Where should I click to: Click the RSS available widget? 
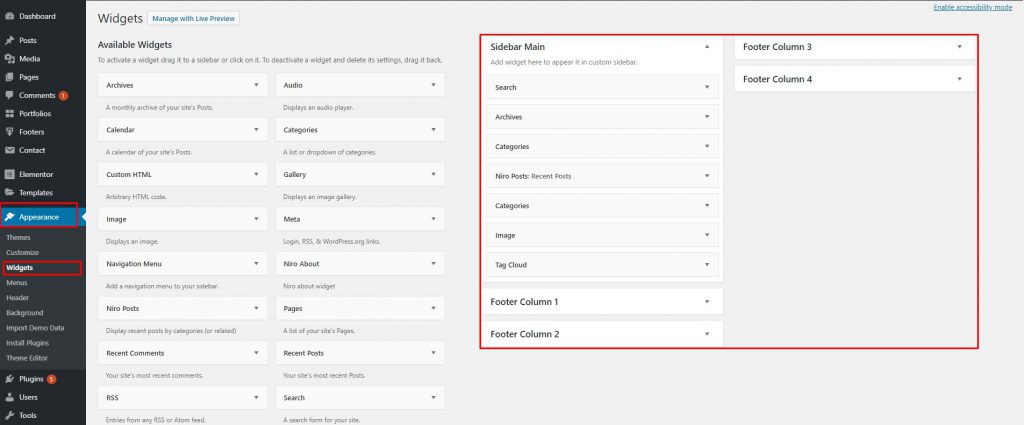[x=183, y=398]
